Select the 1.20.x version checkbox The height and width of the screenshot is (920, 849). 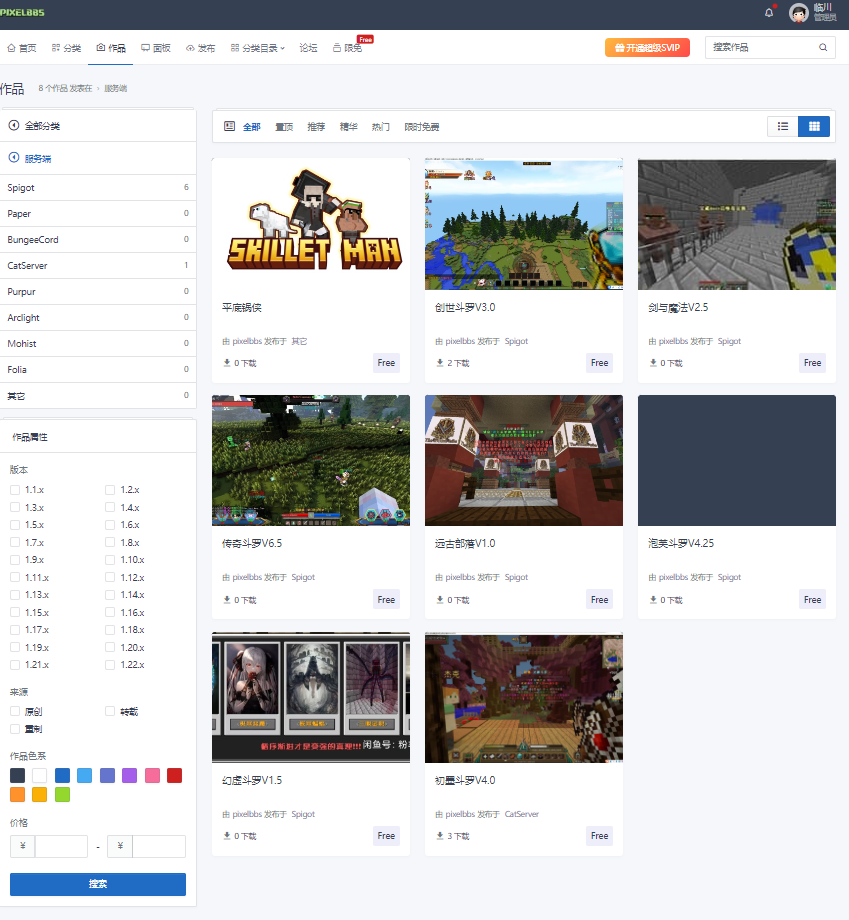point(110,647)
